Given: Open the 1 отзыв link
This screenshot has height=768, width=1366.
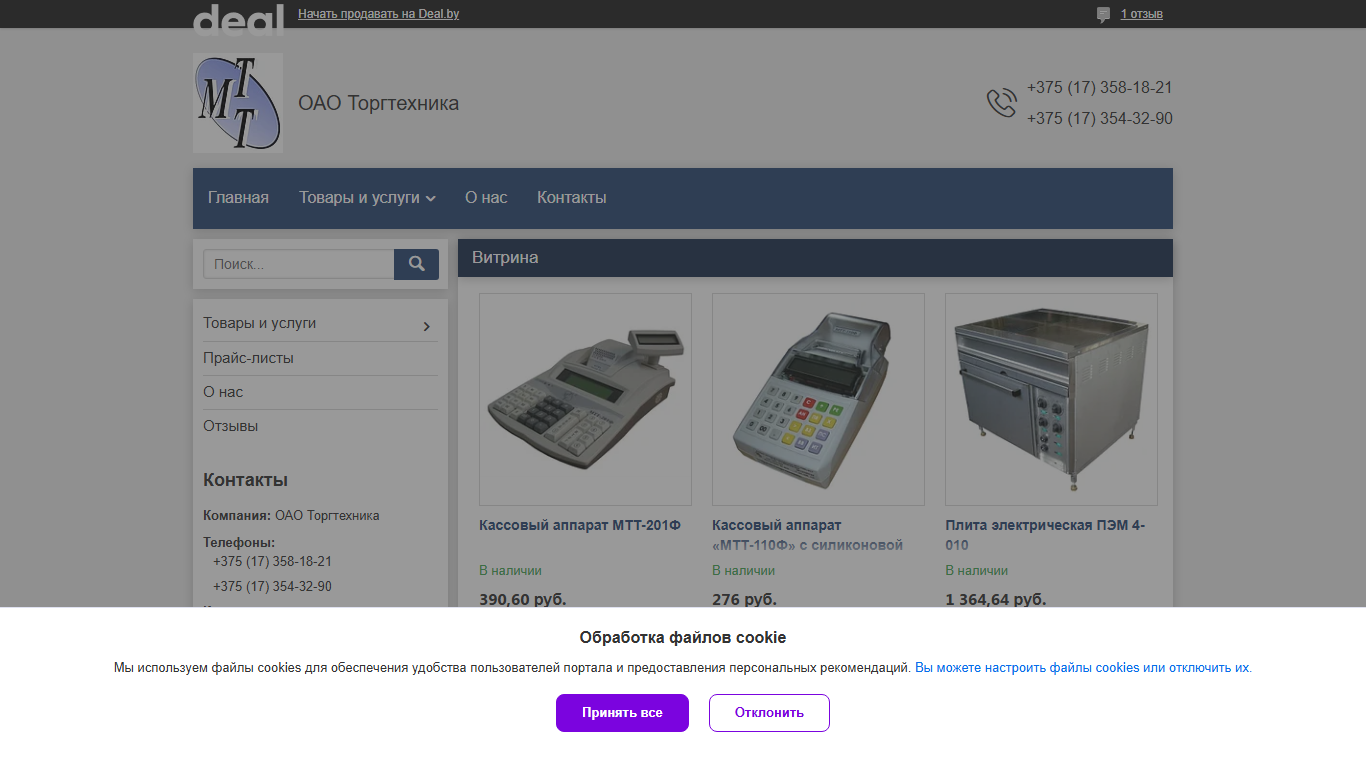Looking at the screenshot, I should click(1142, 14).
